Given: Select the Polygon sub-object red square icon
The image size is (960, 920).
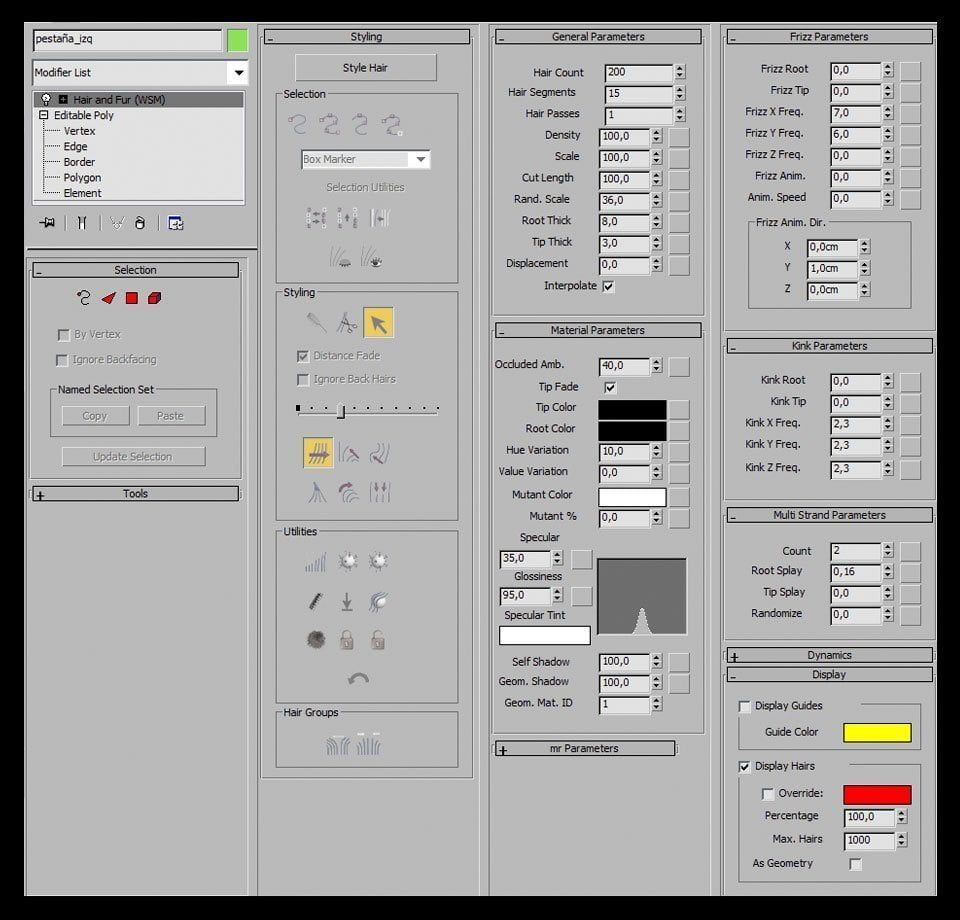Looking at the screenshot, I should point(132,298).
